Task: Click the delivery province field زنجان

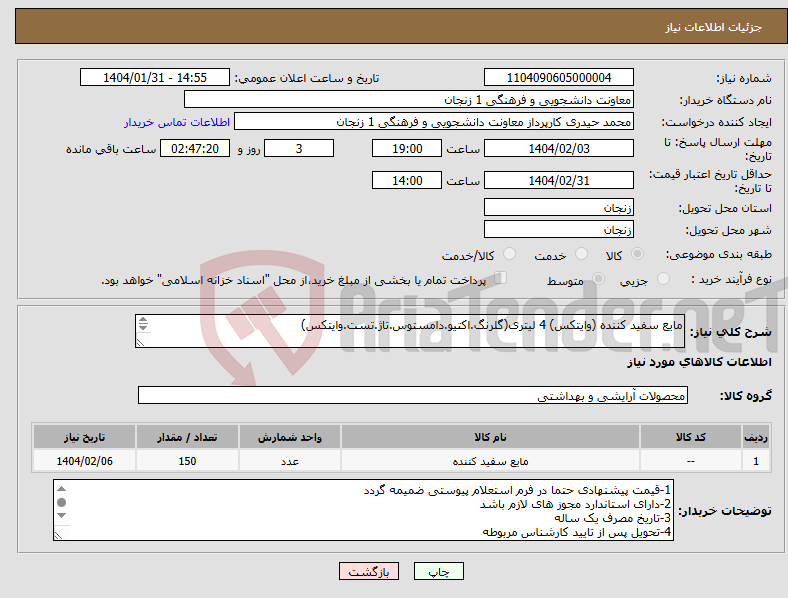Action: coord(559,208)
